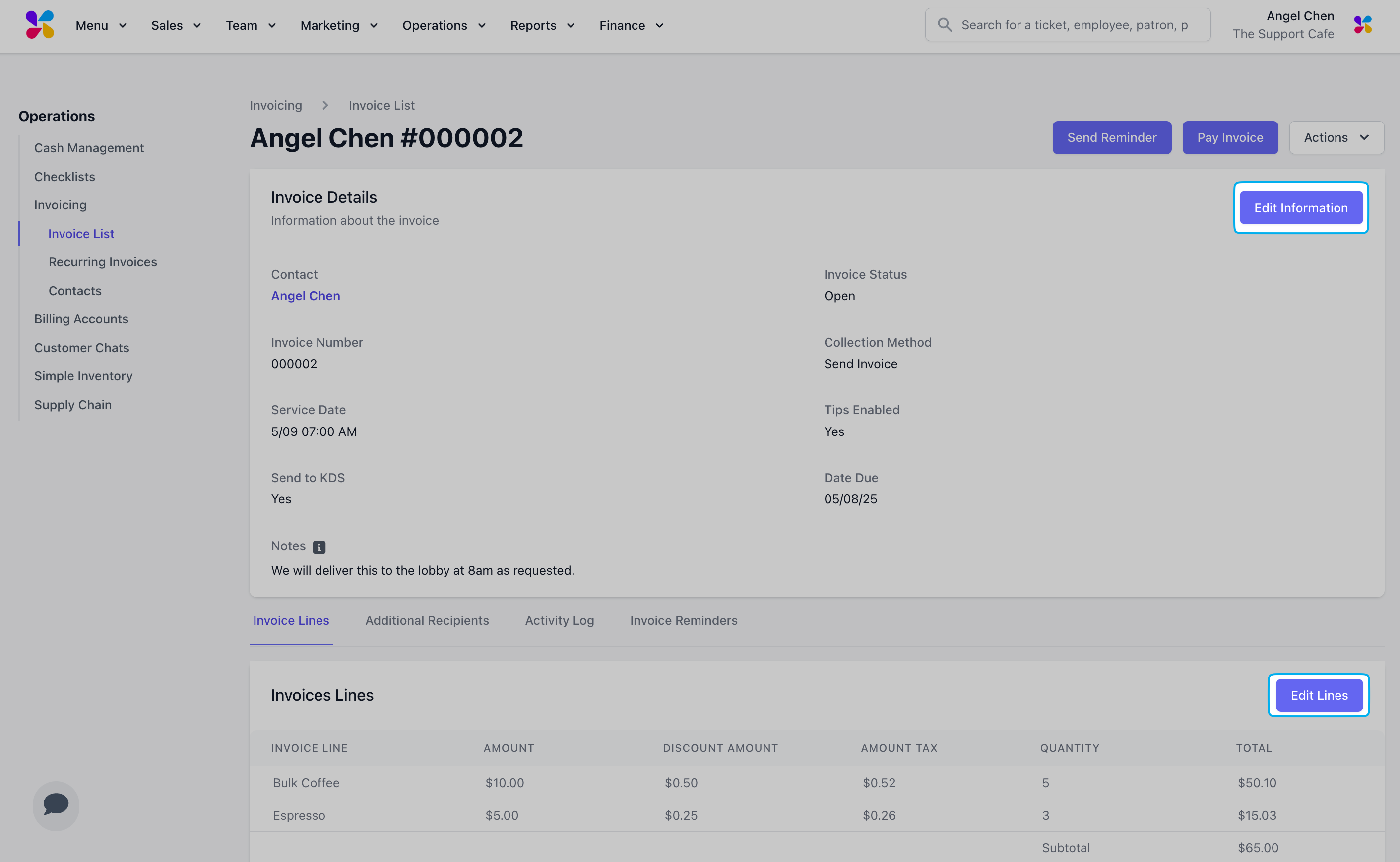Open the Reports dropdown
Screen dimensions: 1400x862
pos(542,26)
